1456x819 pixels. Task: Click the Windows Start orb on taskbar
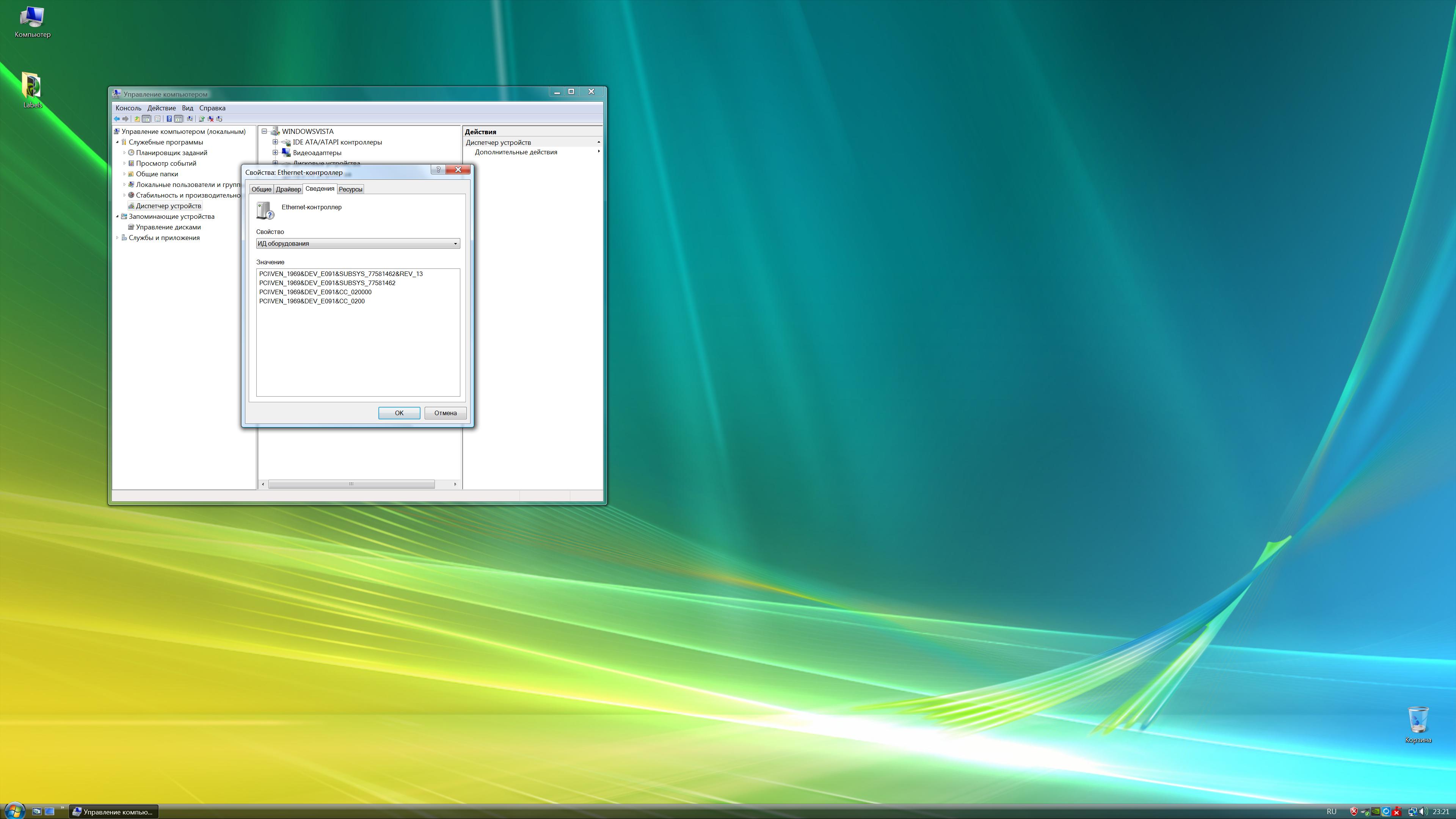[14, 811]
